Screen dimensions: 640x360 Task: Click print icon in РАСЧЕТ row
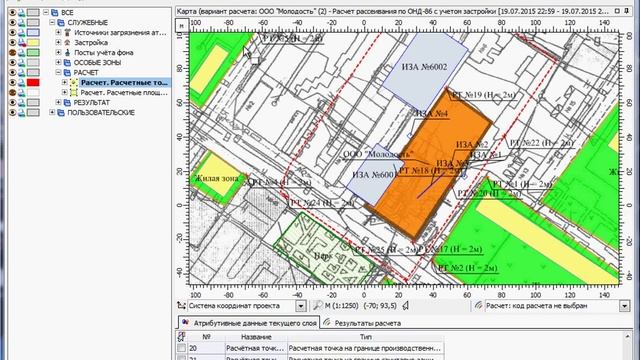pyautogui.click(x=22, y=73)
